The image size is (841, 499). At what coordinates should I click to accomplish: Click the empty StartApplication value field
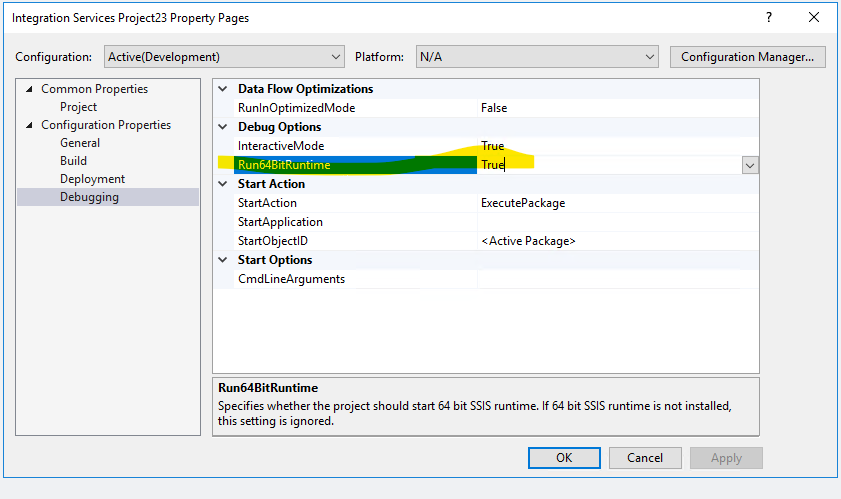point(618,222)
